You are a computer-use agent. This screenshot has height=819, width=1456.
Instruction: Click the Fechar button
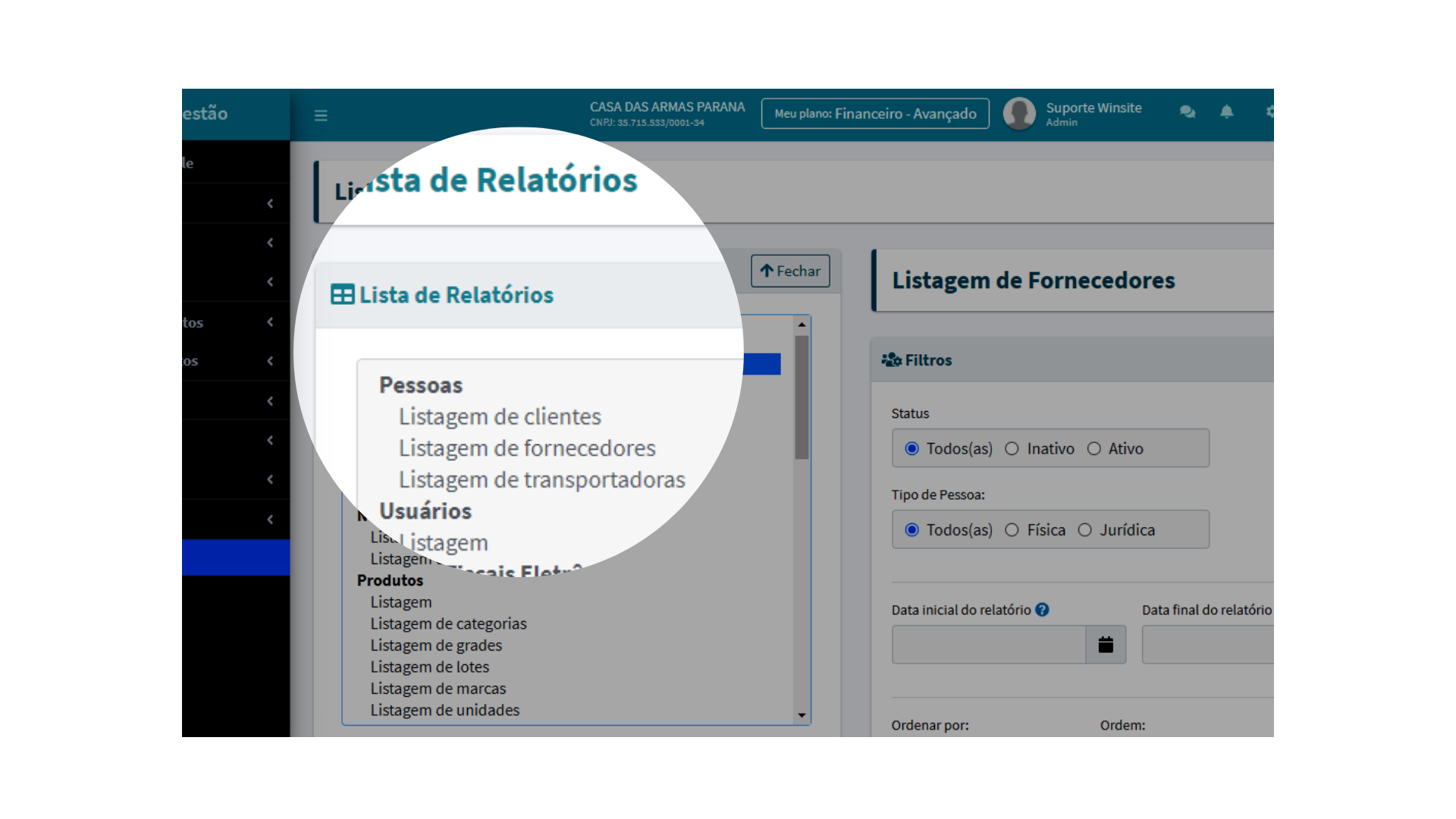point(790,271)
